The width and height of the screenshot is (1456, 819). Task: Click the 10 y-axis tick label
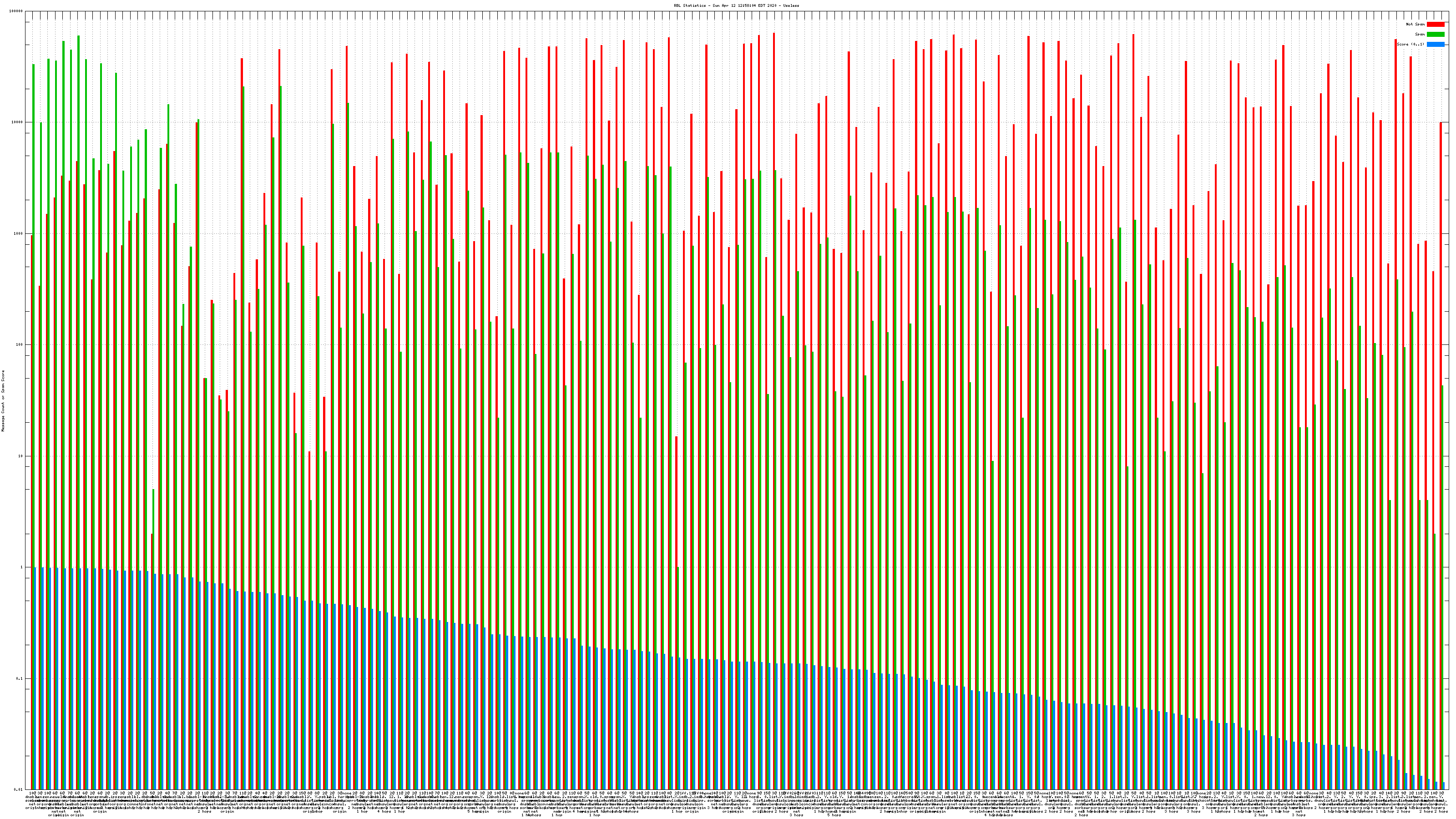[20, 456]
